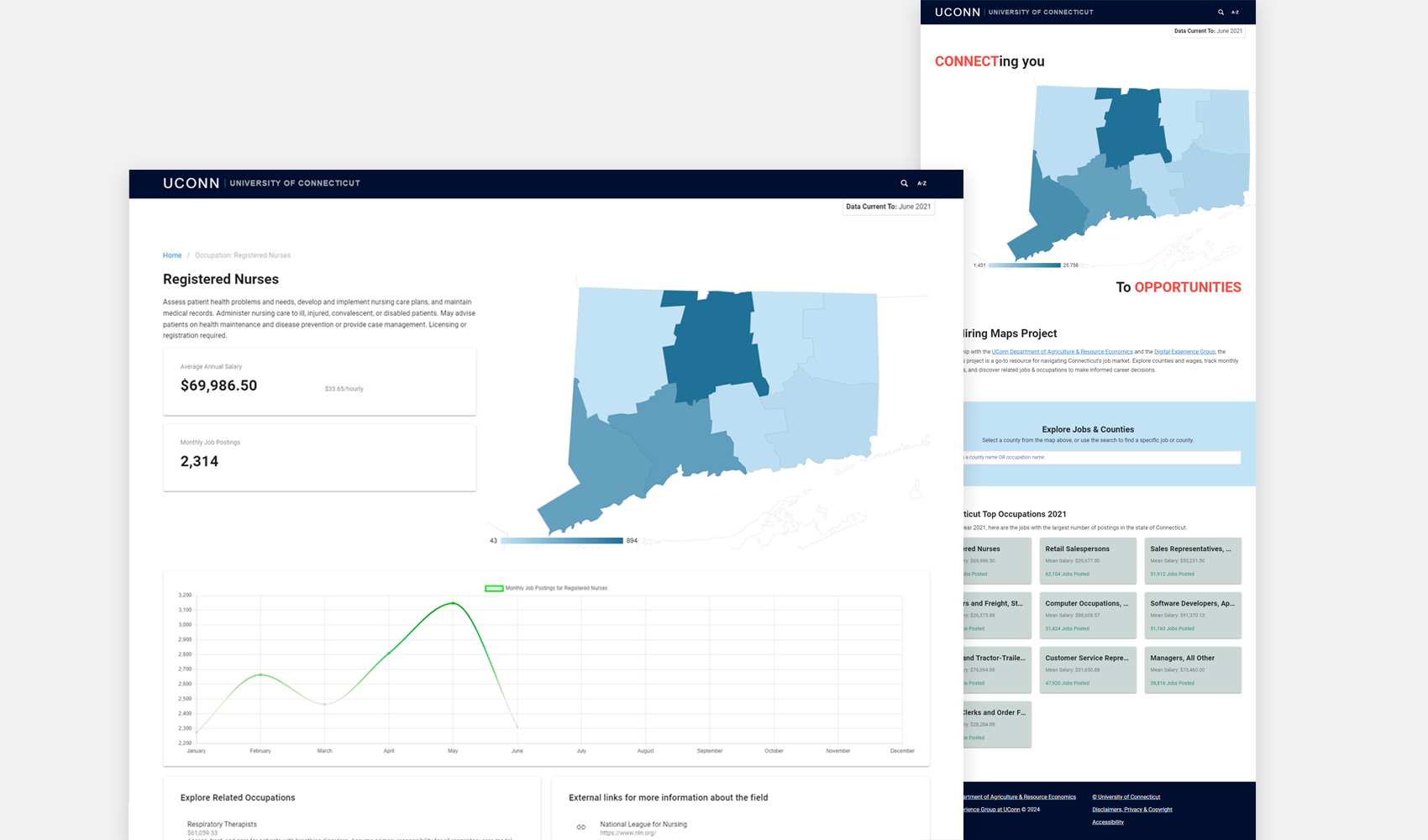This screenshot has height=840, width=1428.
Task: Click the Registered Nurses page heading
Action: click(221, 279)
